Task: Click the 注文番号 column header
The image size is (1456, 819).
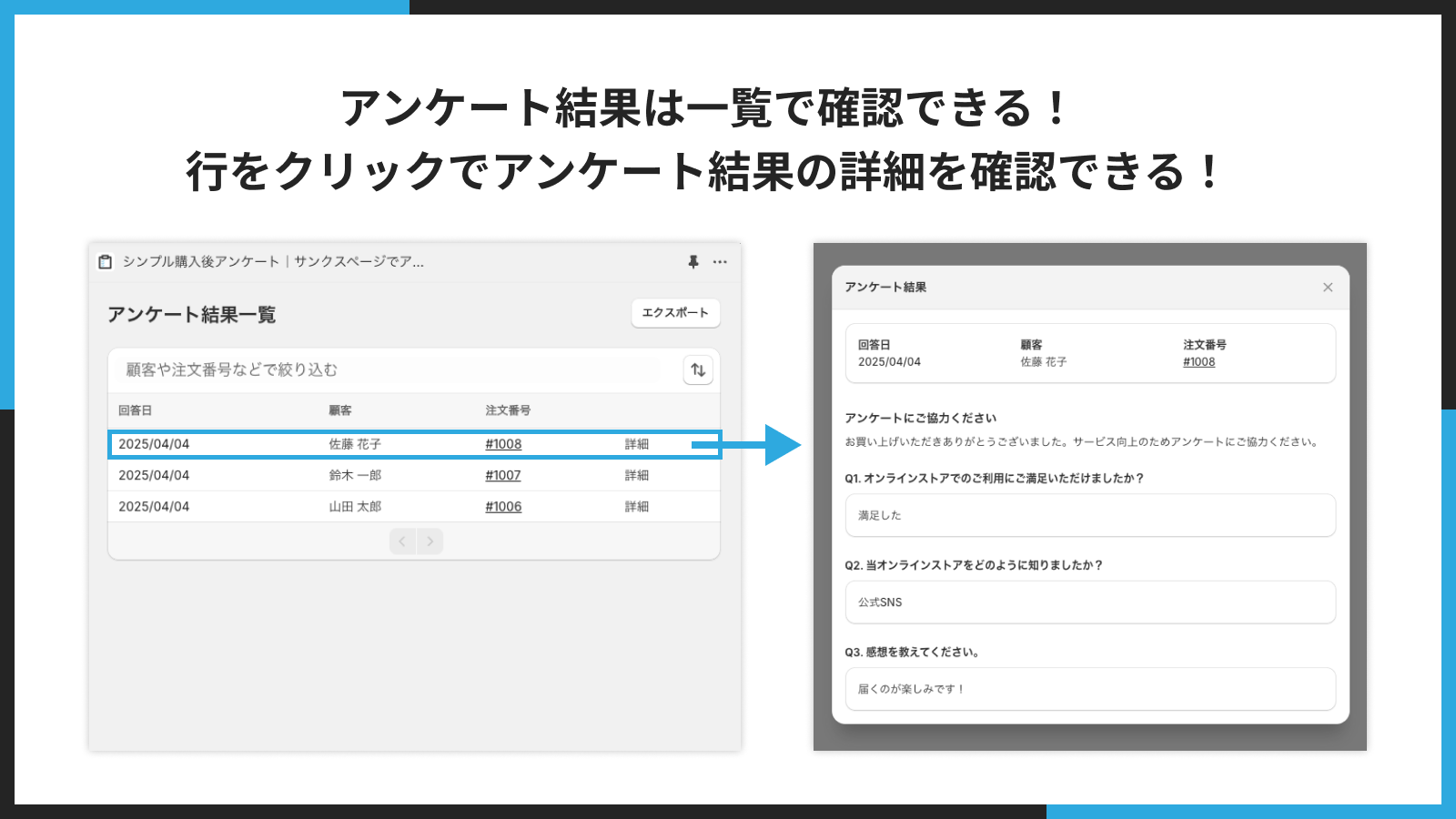Action: (x=506, y=410)
